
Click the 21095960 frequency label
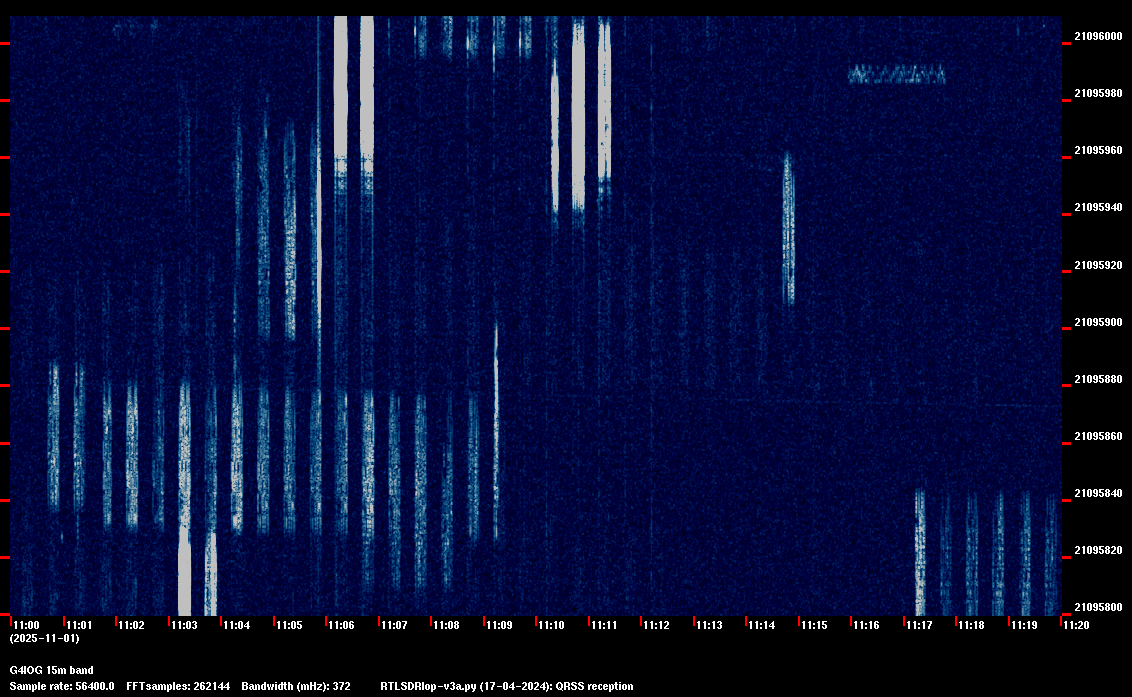click(1098, 150)
